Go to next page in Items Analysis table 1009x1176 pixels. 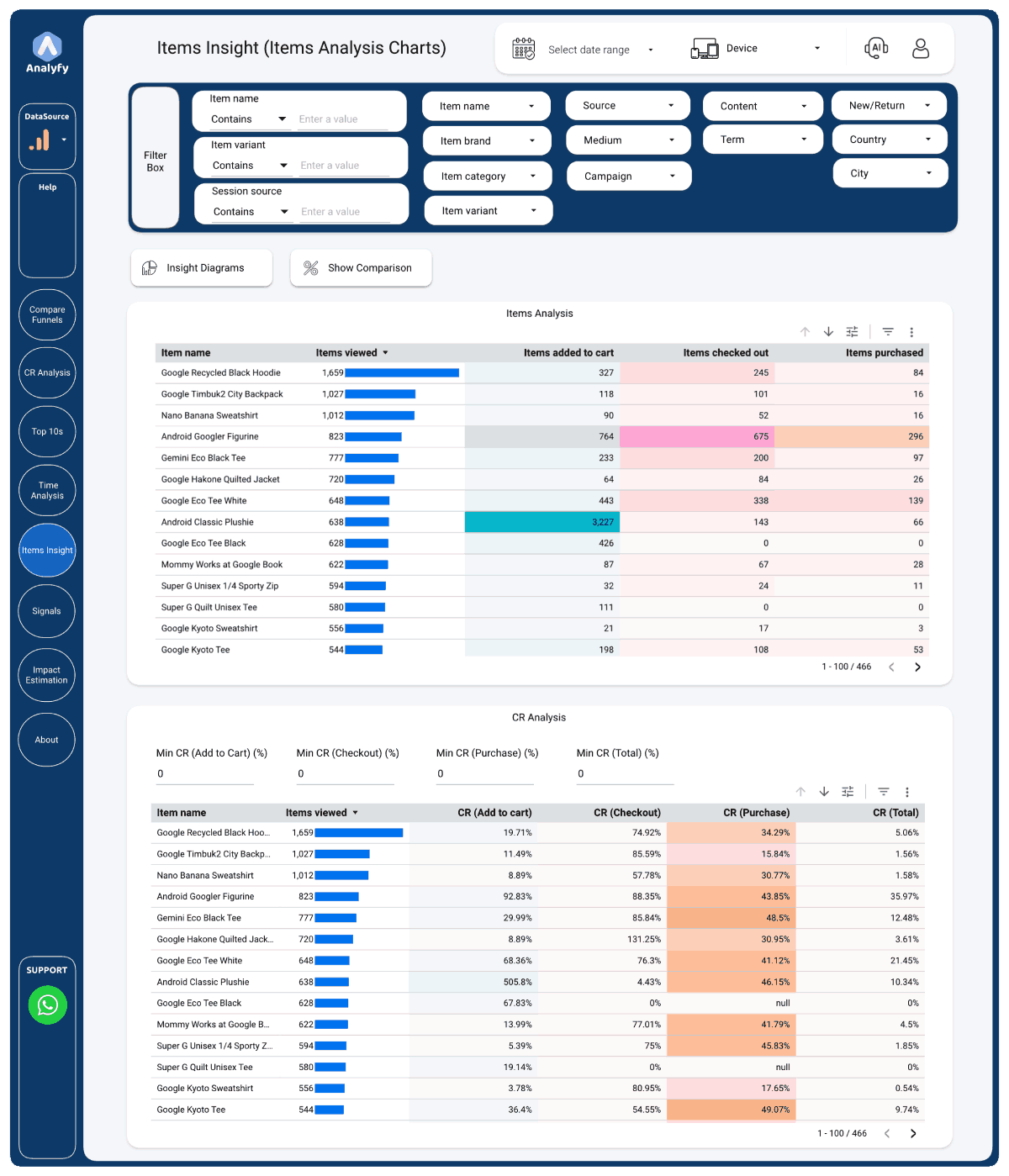917,667
